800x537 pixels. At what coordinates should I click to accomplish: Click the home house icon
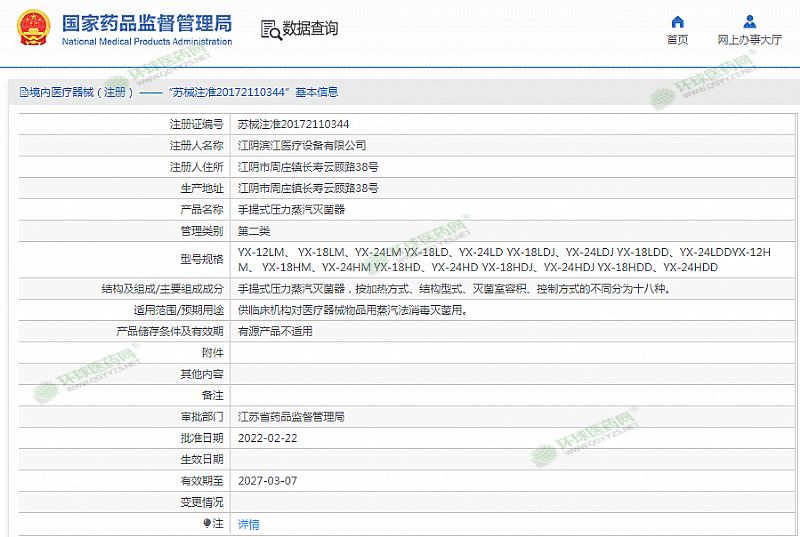pos(677,22)
